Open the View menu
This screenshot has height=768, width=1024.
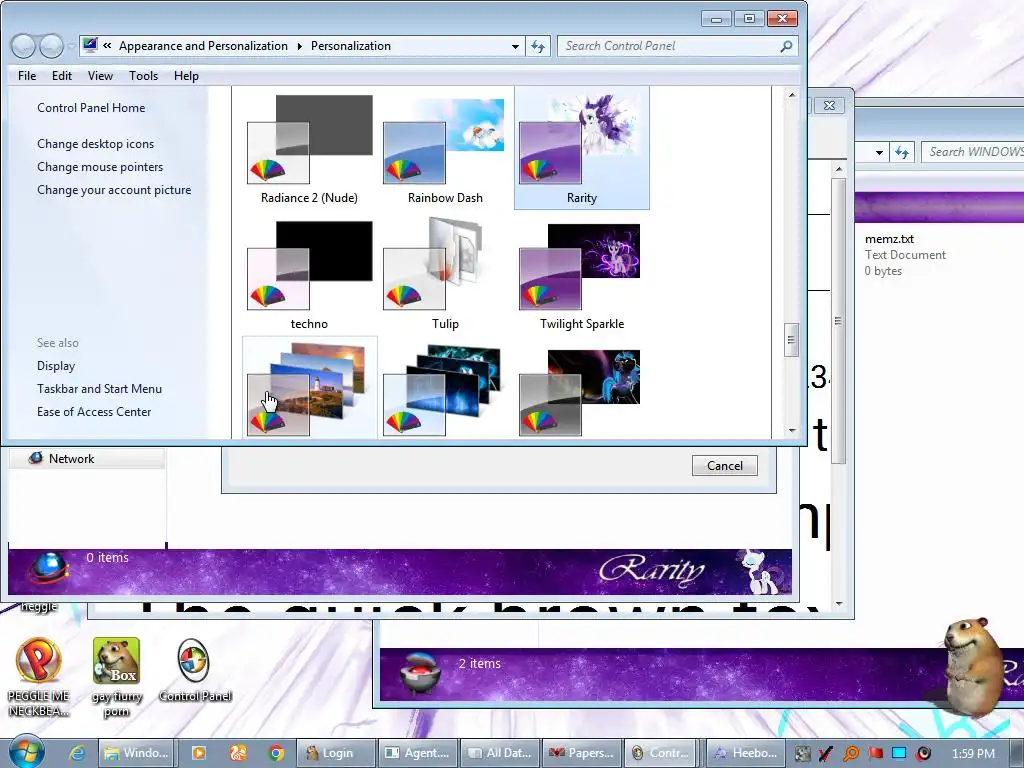pyautogui.click(x=100, y=76)
